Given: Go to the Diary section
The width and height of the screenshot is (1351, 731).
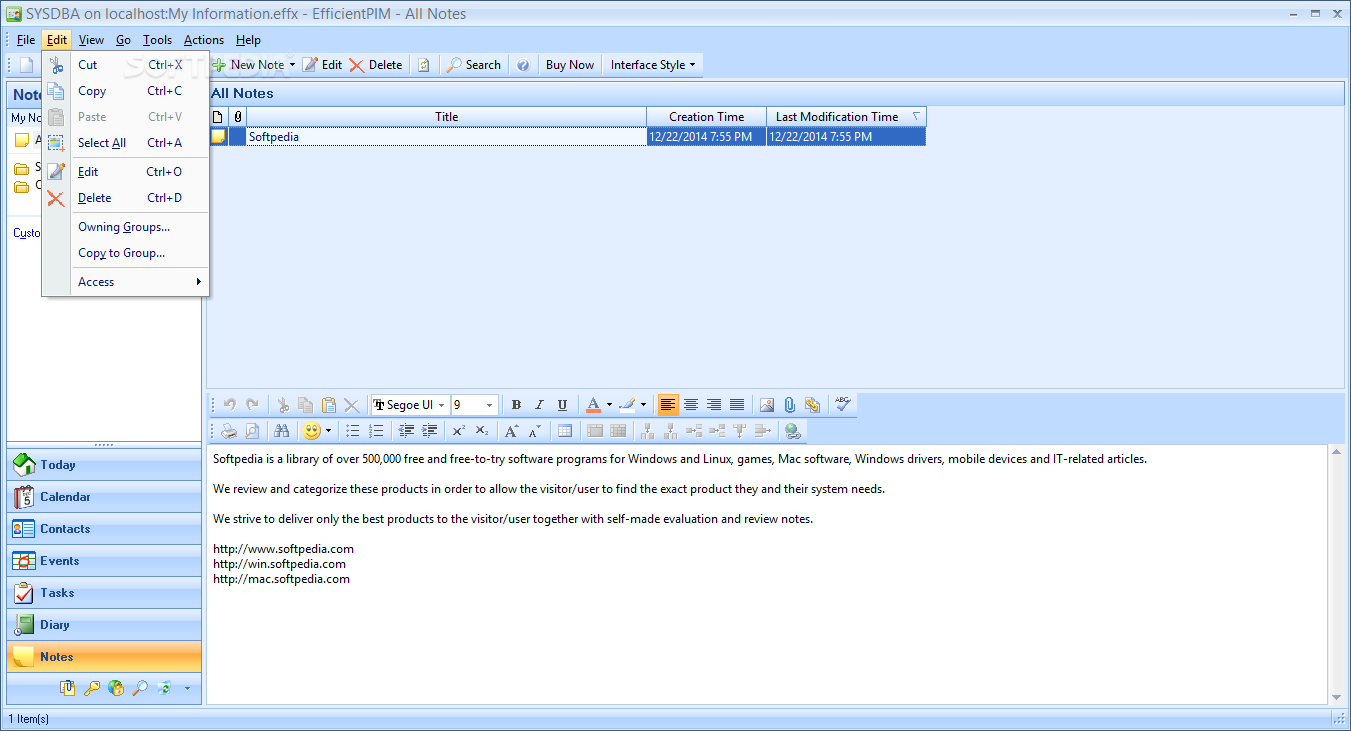Looking at the screenshot, I should point(104,625).
